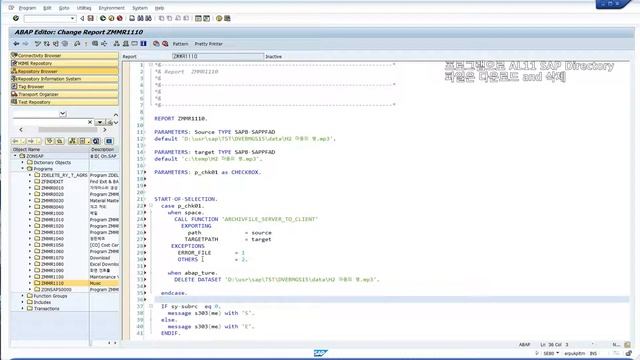Screen dimensions: 640x360
Task: Open the Utilities menu
Action: 84,8
